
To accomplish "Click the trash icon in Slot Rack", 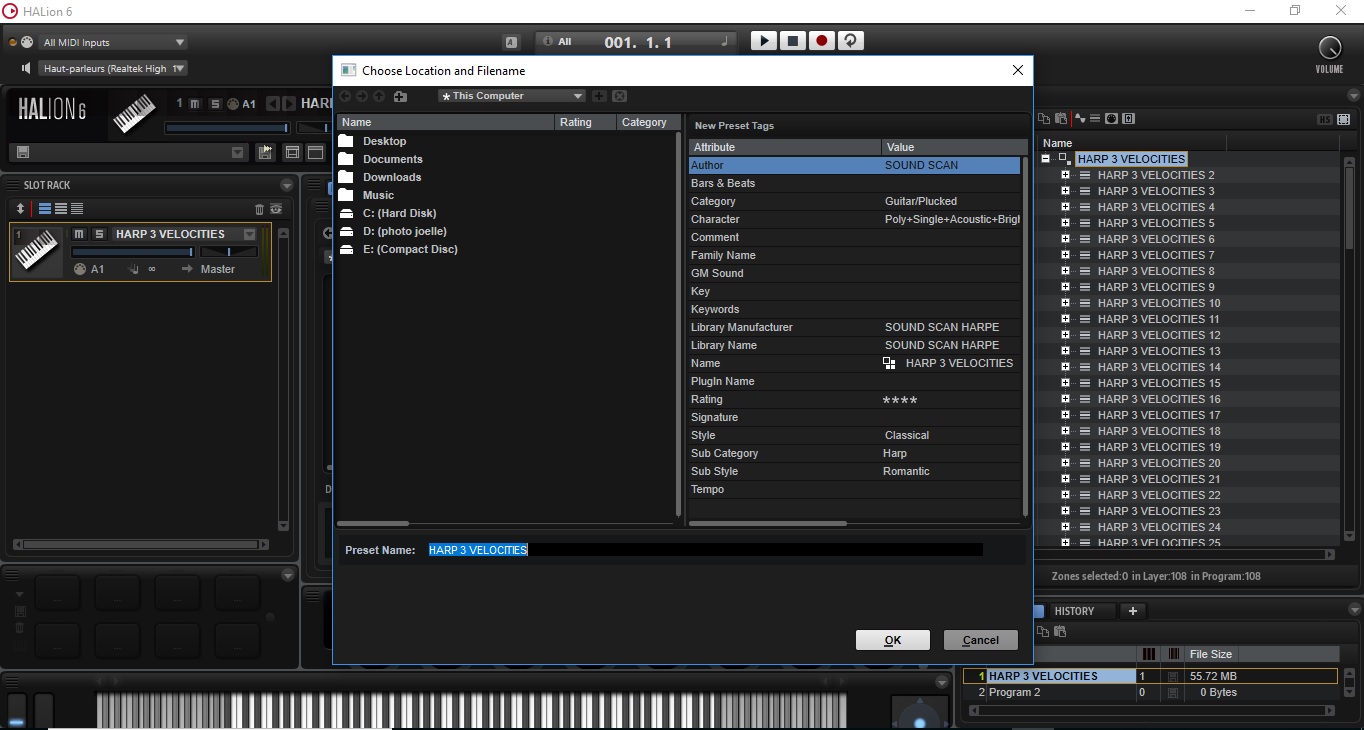I will tap(259, 209).
